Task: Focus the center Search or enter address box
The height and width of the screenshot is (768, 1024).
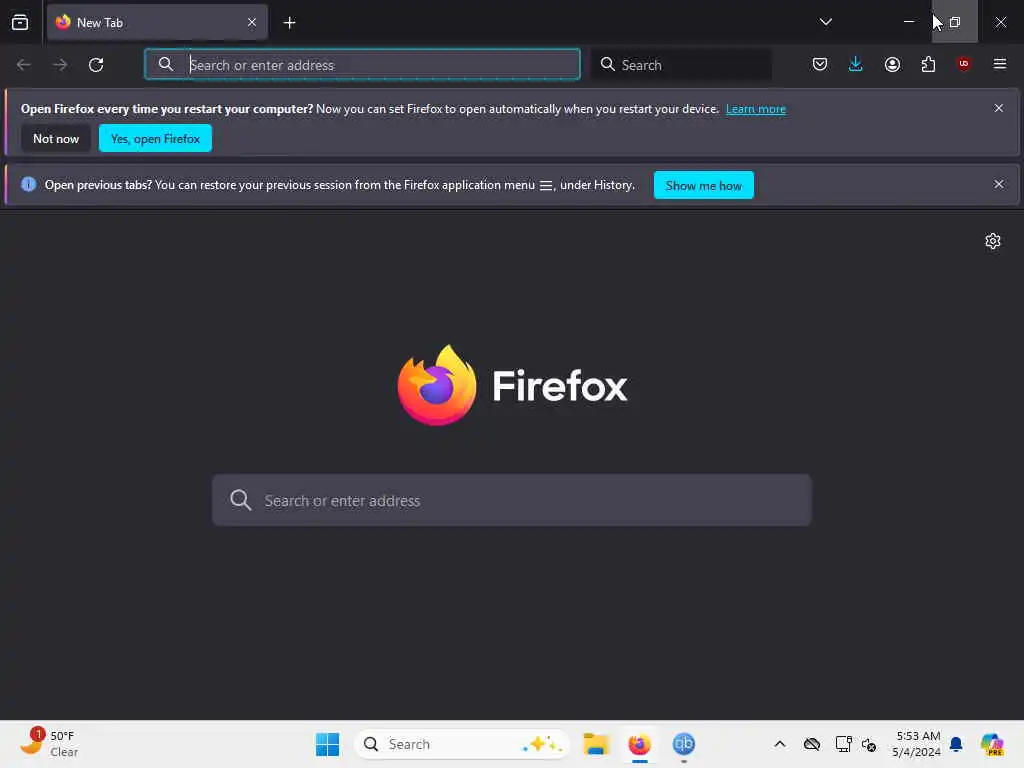Action: (x=512, y=500)
